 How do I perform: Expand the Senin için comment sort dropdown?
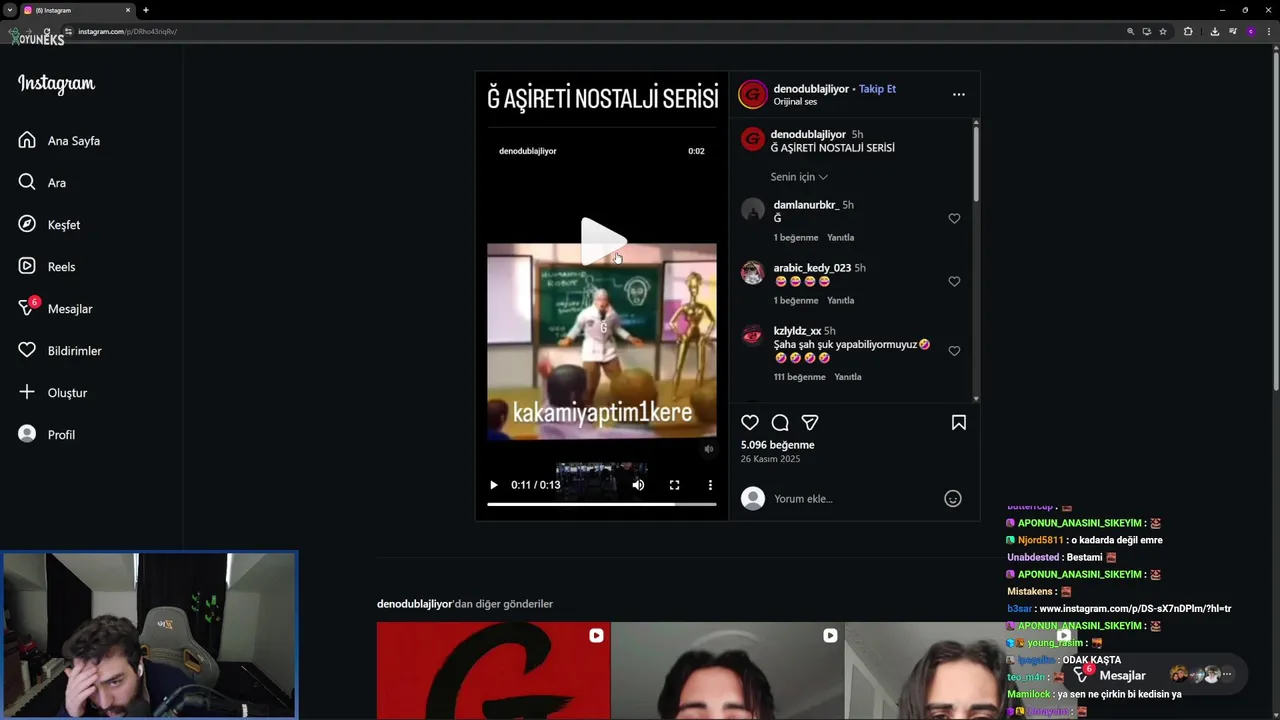pos(799,177)
